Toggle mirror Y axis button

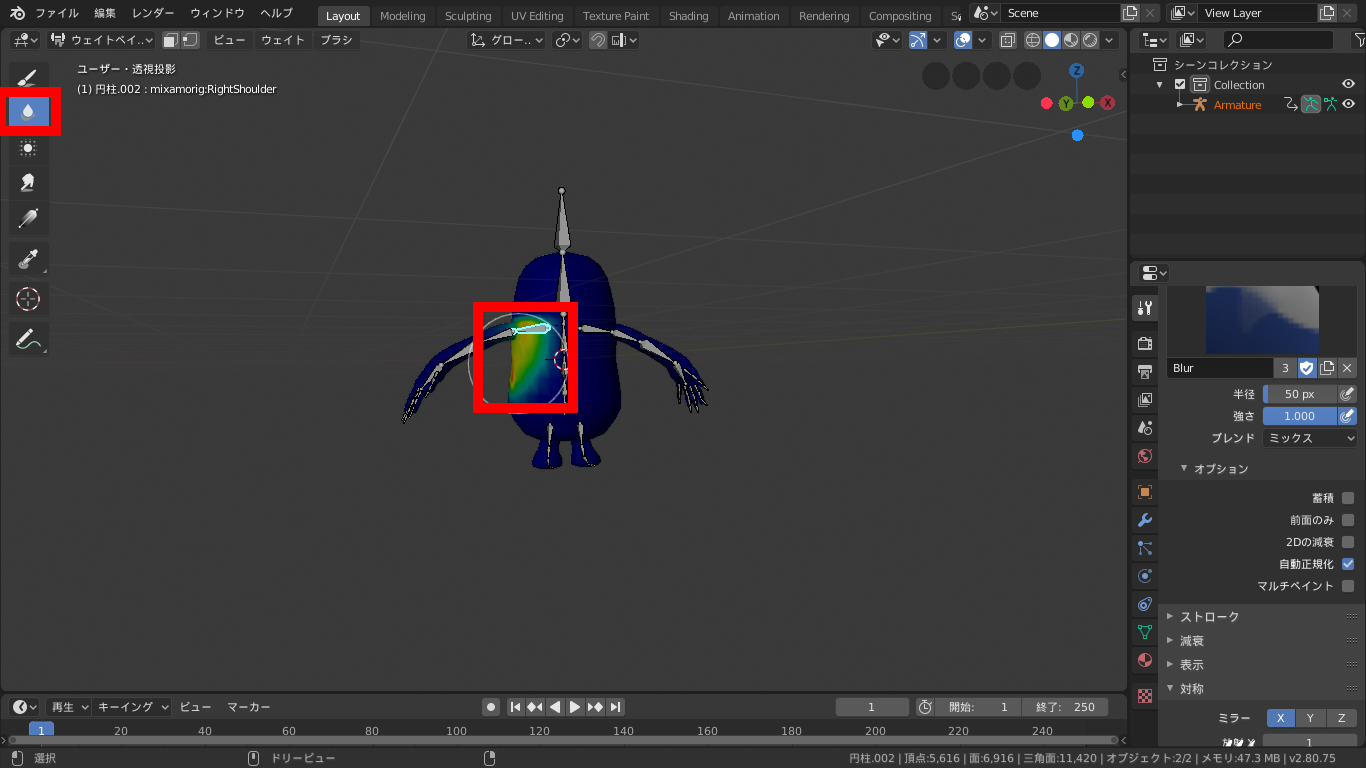click(1309, 718)
